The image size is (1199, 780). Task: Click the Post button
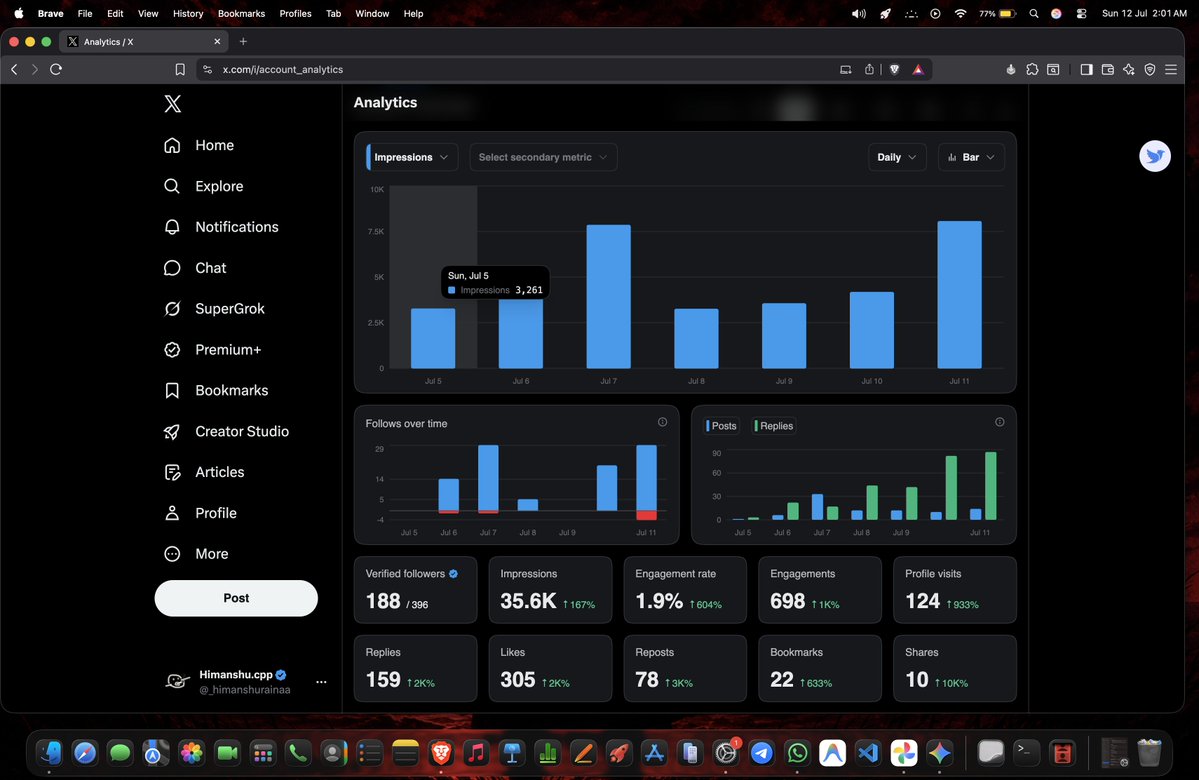point(236,598)
